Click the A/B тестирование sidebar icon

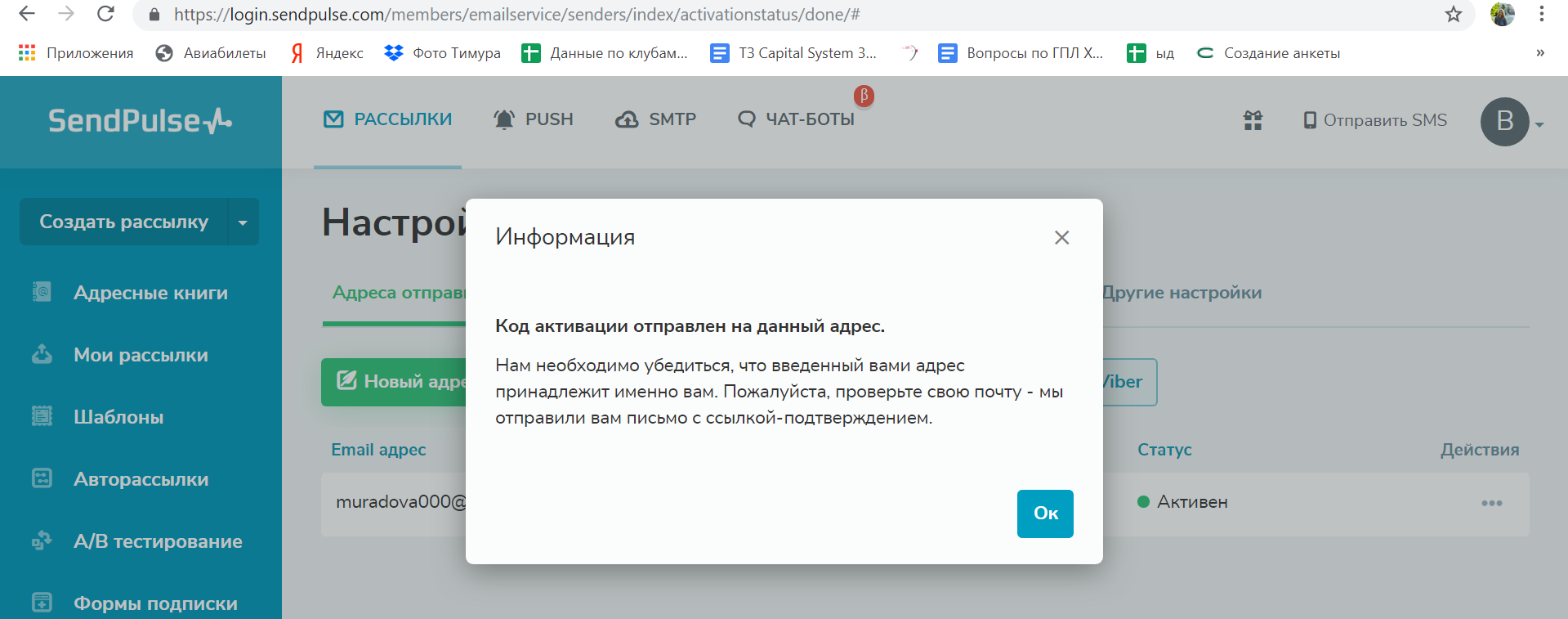(42, 541)
